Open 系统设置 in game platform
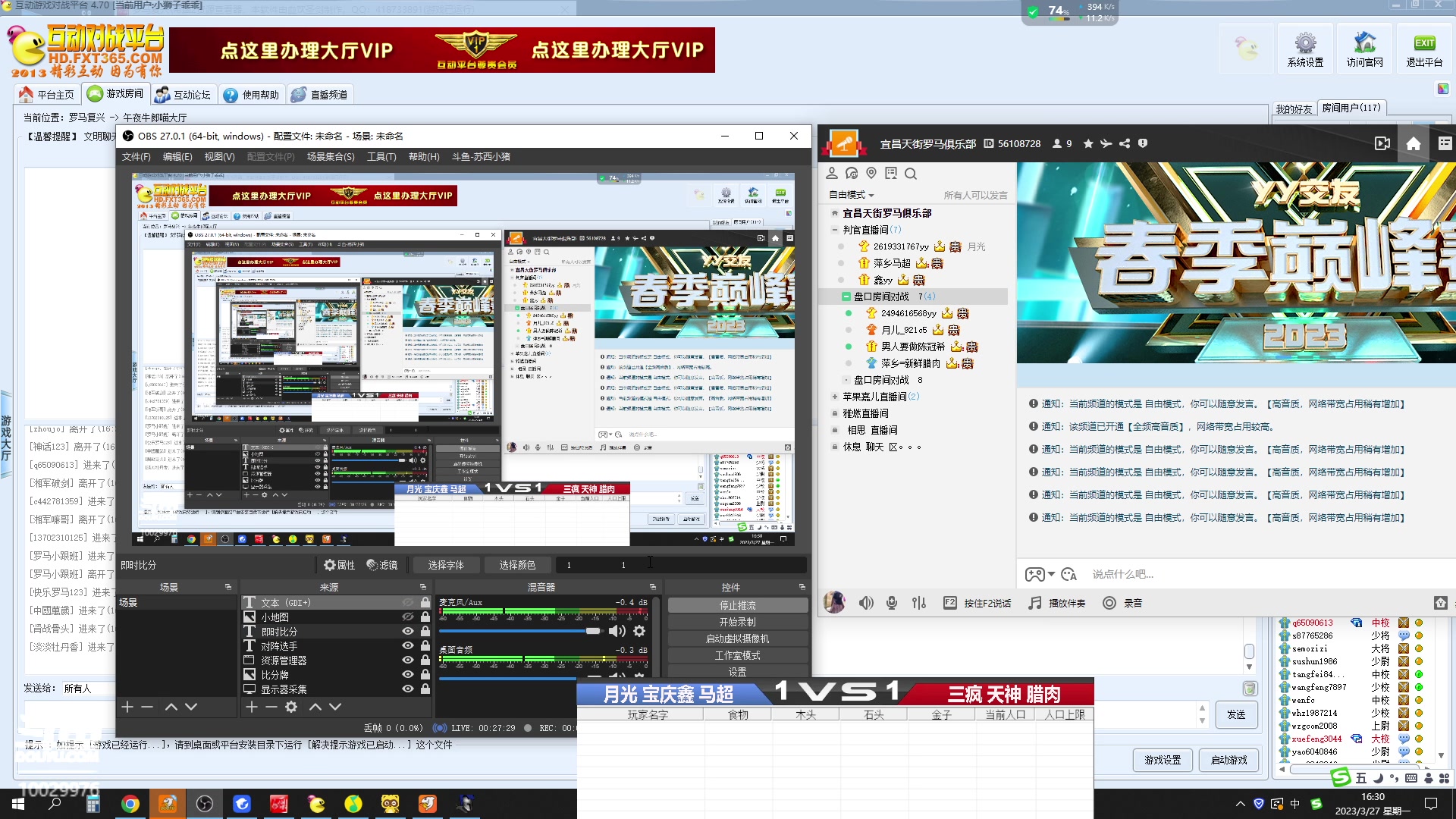The width and height of the screenshot is (1456, 819). pyautogui.click(x=1305, y=50)
